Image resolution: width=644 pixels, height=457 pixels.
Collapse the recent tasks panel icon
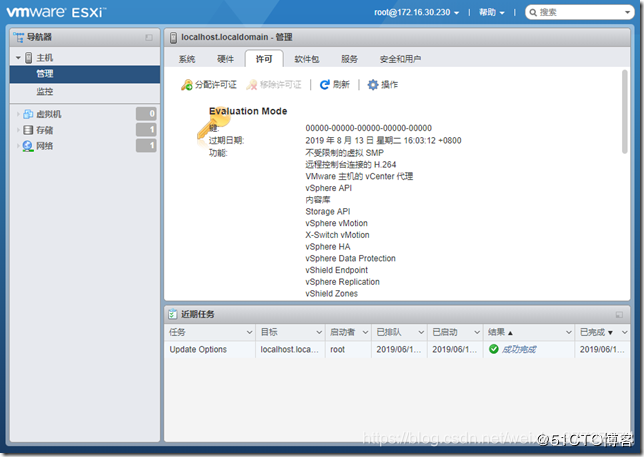[x=619, y=315]
